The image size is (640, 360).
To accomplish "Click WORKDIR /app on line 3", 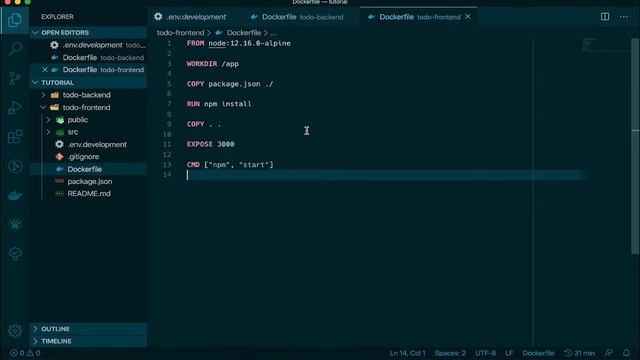I will tap(213, 64).
